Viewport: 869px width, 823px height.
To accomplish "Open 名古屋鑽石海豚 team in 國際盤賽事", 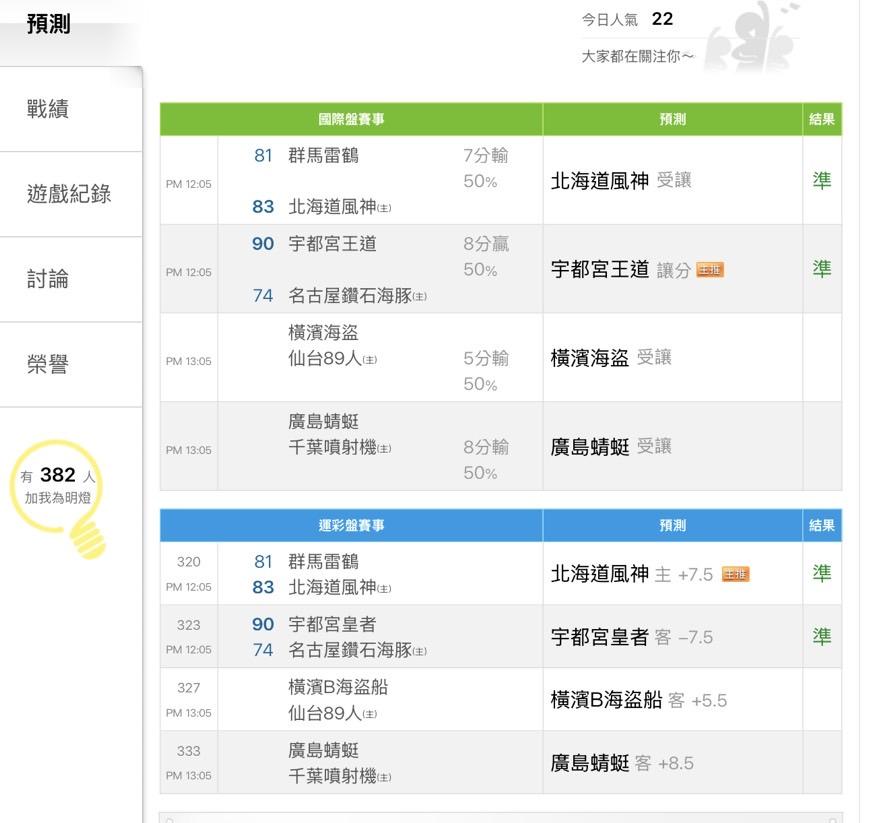I will pyautogui.click(x=350, y=295).
